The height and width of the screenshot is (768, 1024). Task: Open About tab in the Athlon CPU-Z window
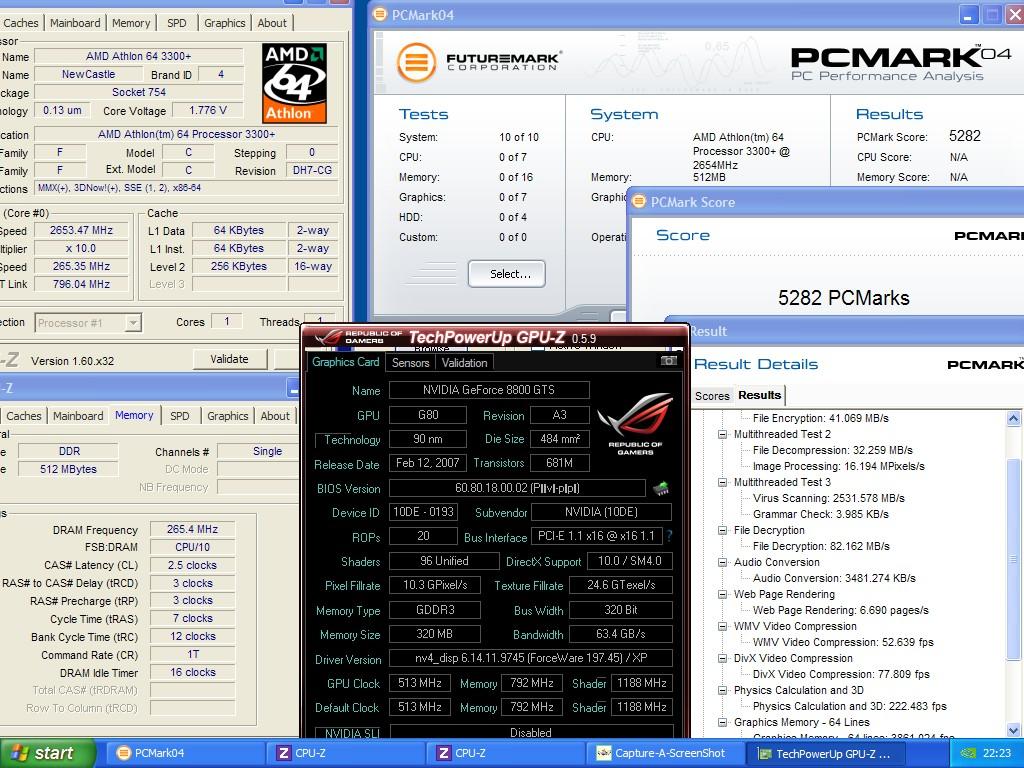point(272,23)
